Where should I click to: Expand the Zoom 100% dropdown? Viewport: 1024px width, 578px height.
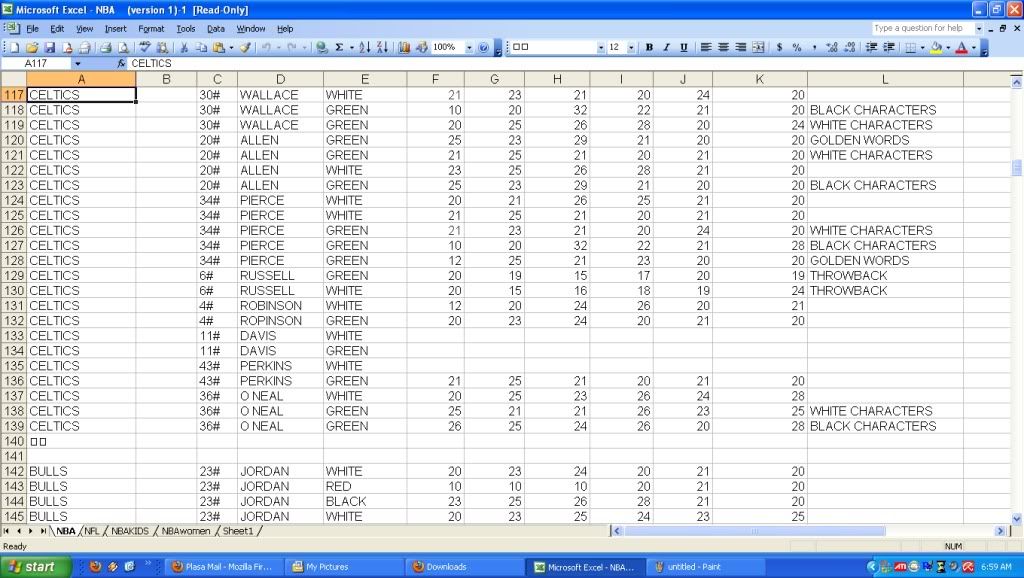click(x=469, y=47)
